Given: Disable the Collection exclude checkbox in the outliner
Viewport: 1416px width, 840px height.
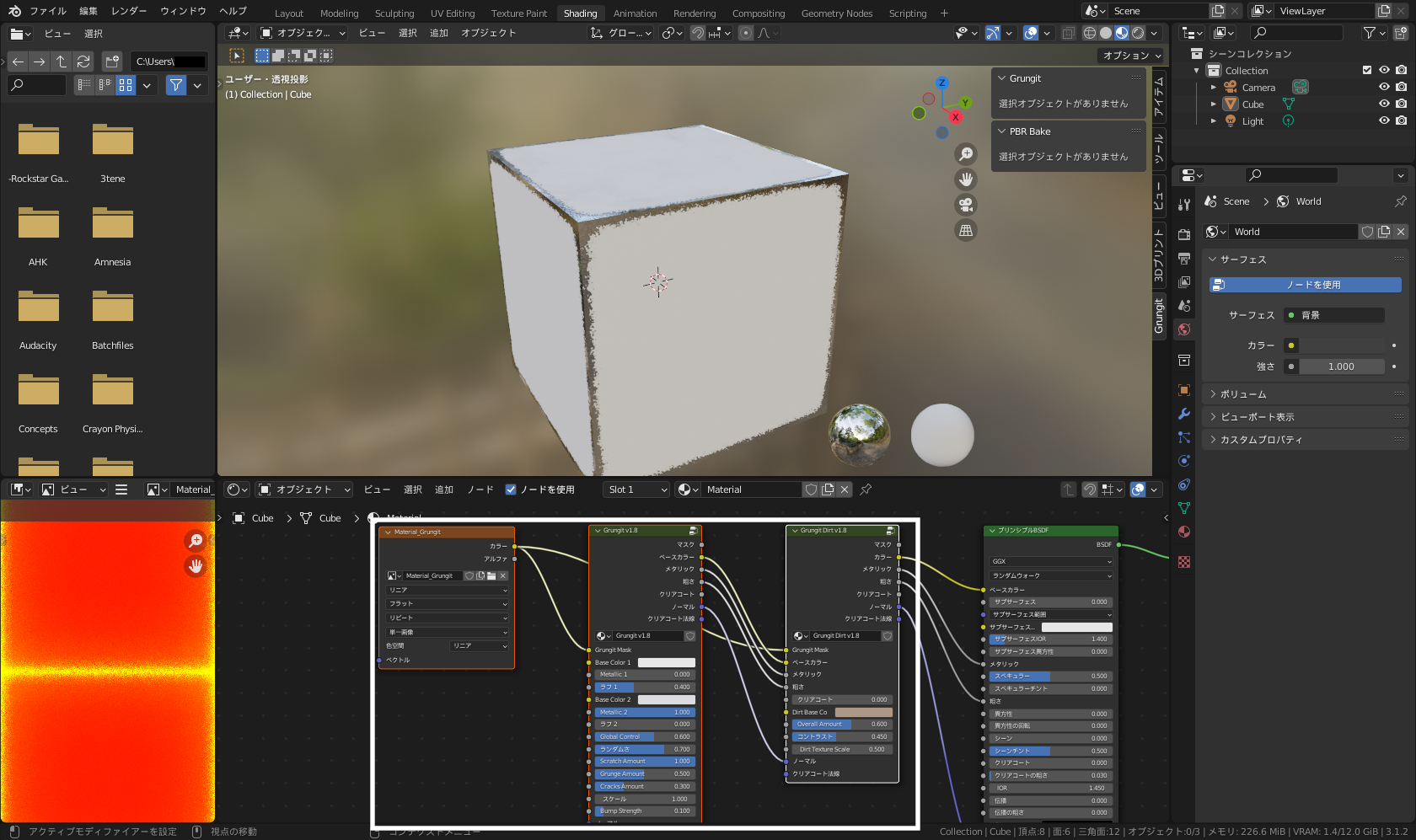Looking at the screenshot, I should coord(1367,71).
